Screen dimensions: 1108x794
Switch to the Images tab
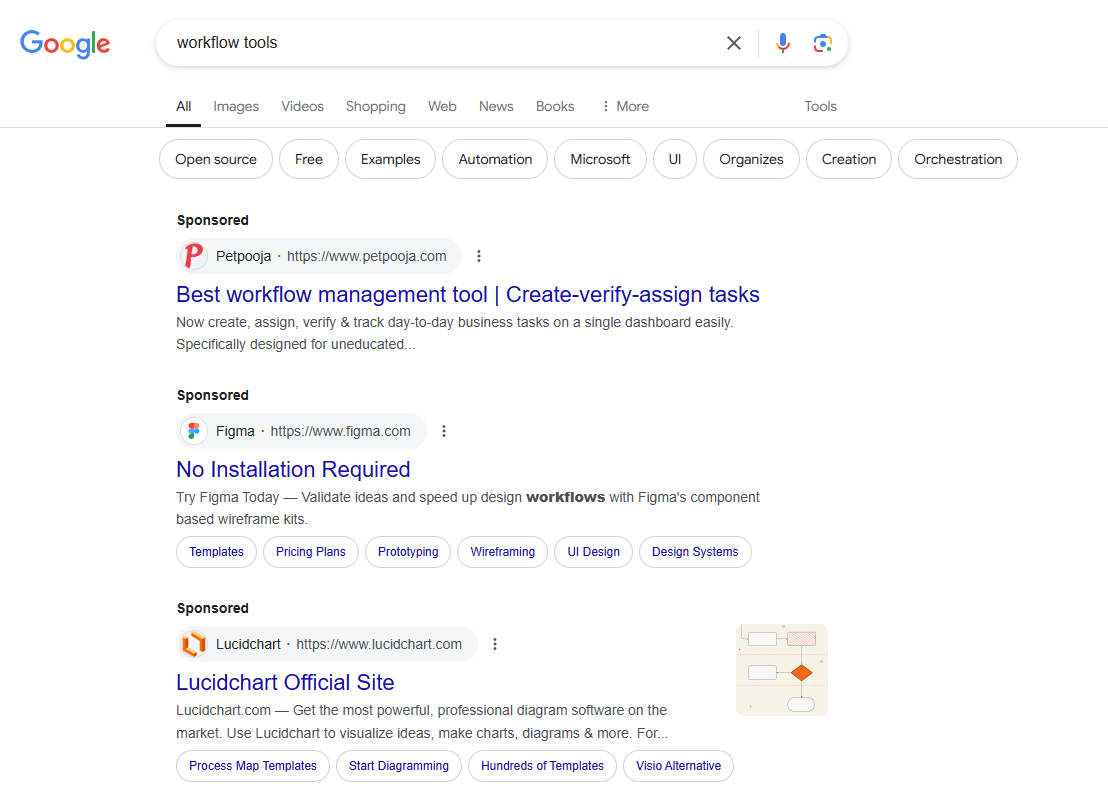236,106
